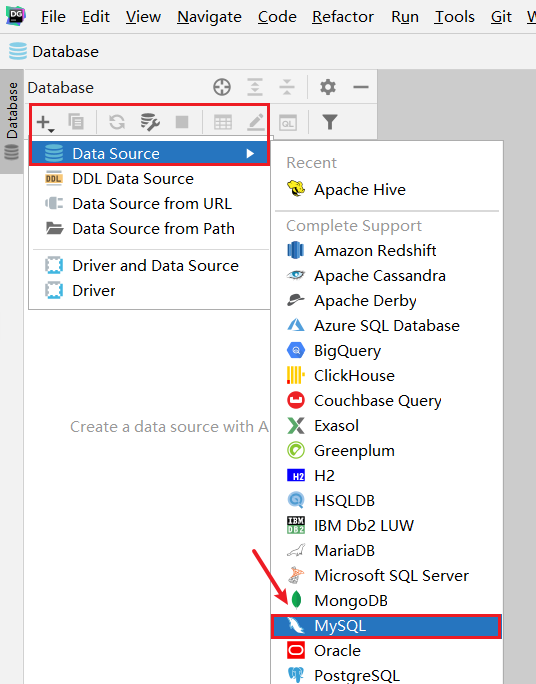Viewport: 536px width, 684px height.
Task: Select Apache Derby data source
Action: tap(387, 301)
